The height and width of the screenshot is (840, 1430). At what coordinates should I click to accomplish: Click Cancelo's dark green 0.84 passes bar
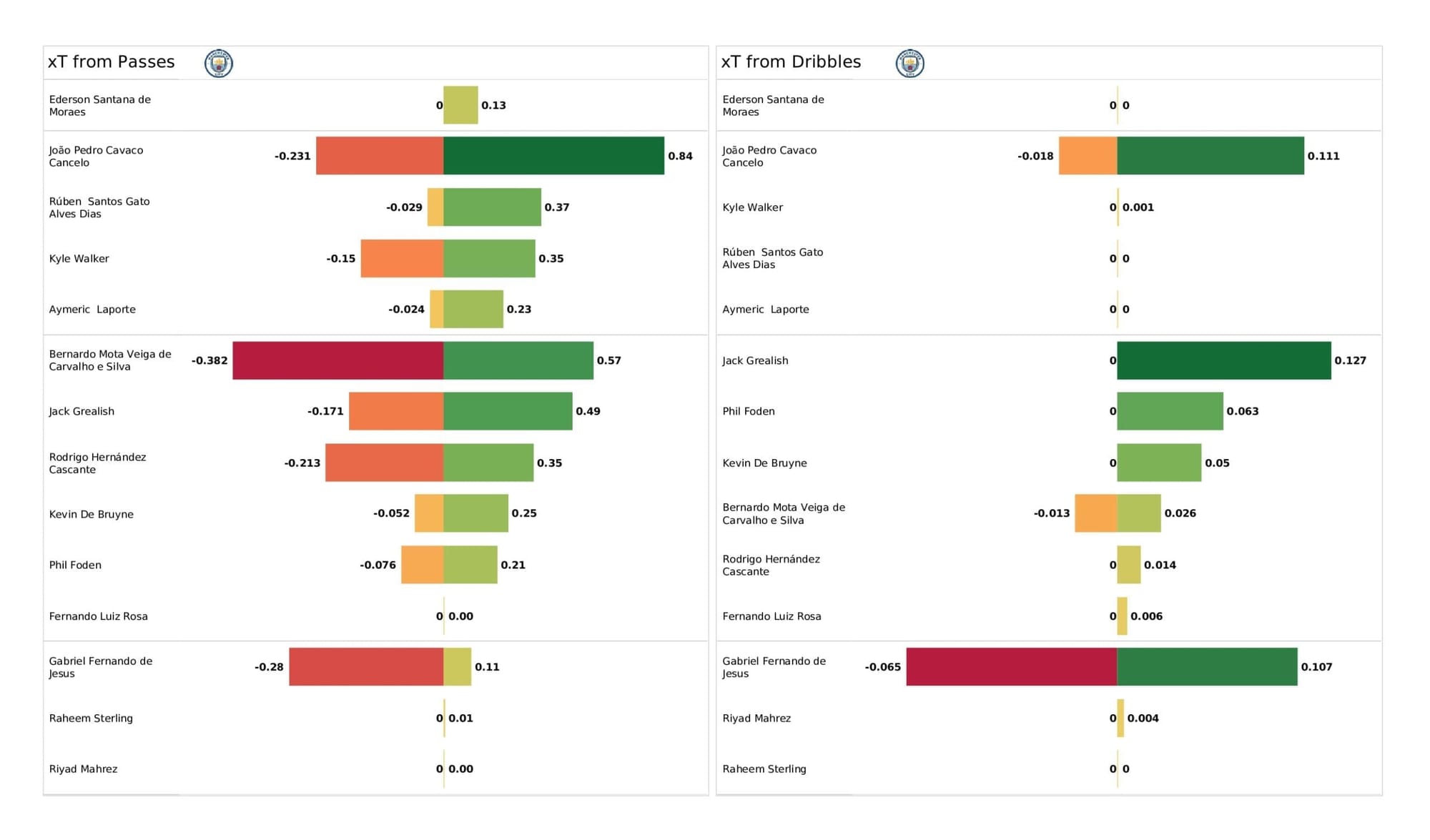(x=553, y=156)
